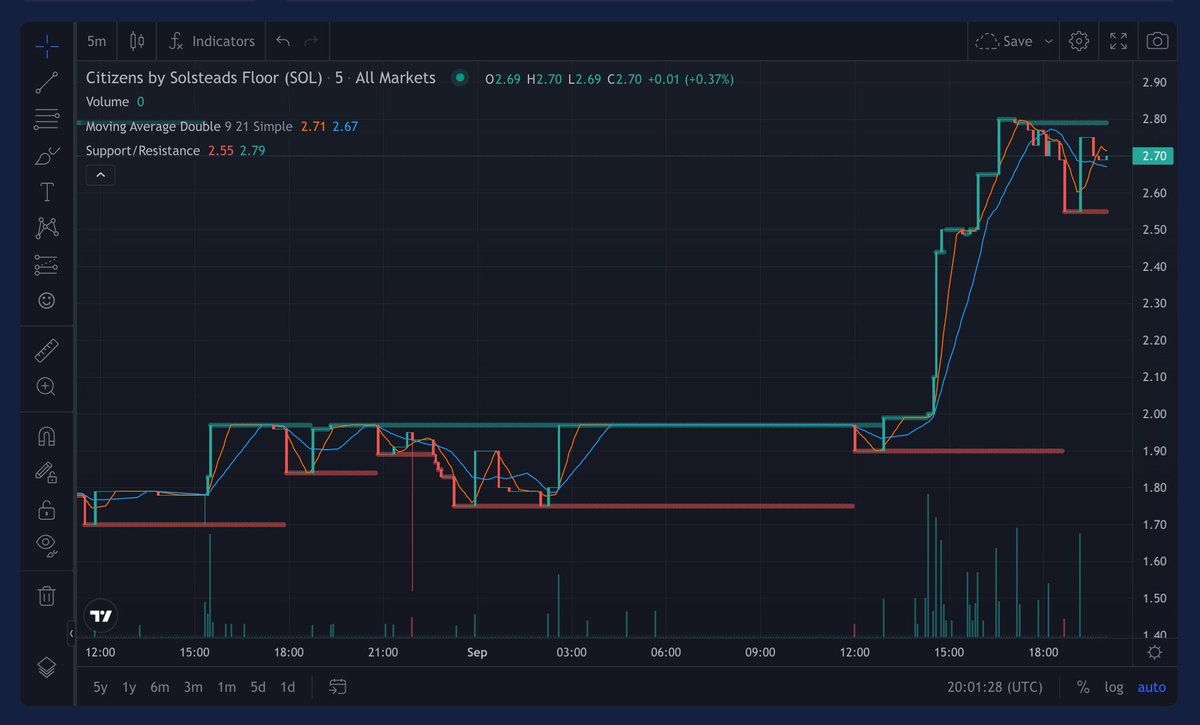Click the TradingView logo on the chart
This screenshot has width=1200, height=725.
[100, 616]
